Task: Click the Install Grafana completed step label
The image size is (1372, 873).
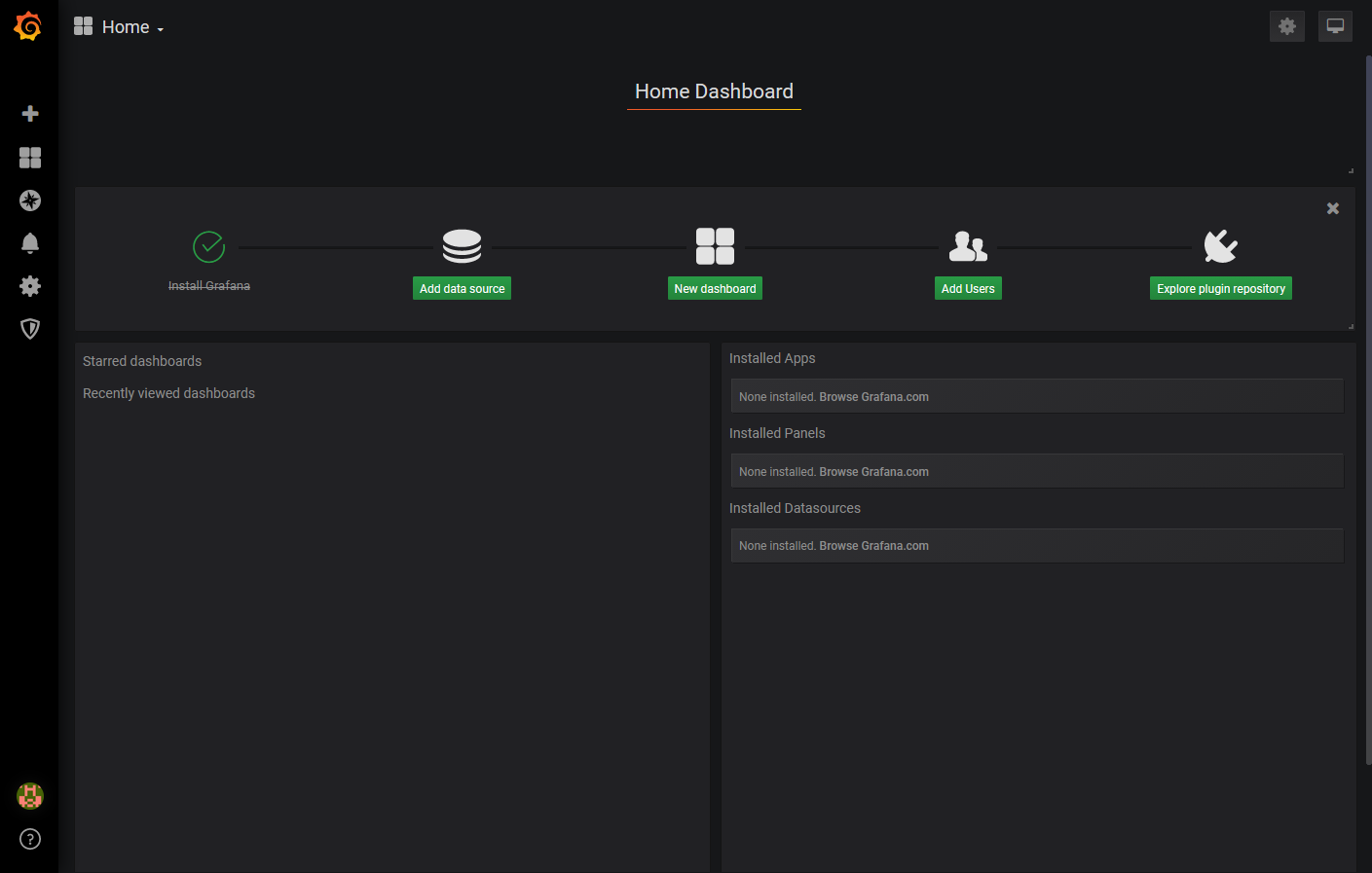Action: pyautogui.click(x=209, y=286)
